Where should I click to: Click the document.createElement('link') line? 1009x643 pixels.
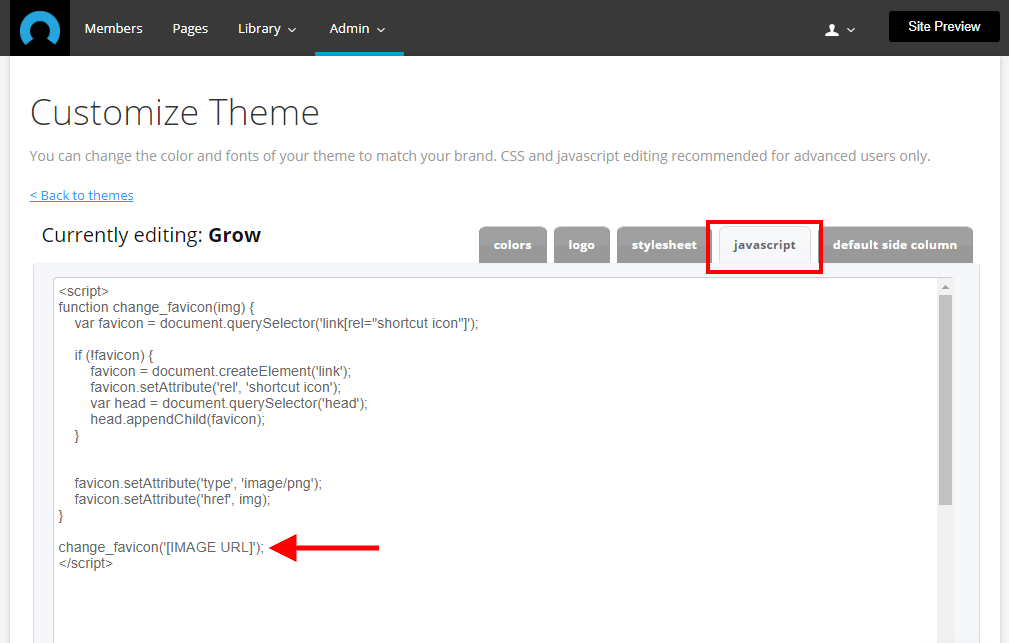click(220, 371)
